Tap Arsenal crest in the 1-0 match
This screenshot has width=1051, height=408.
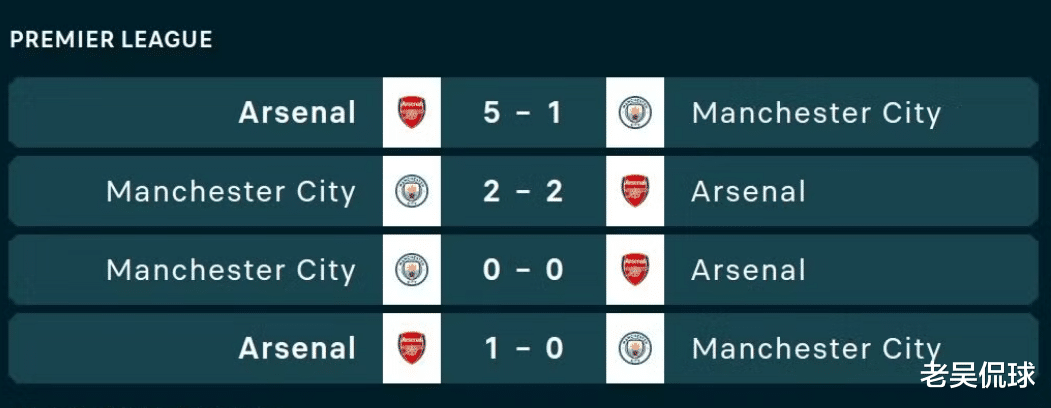[x=411, y=348]
